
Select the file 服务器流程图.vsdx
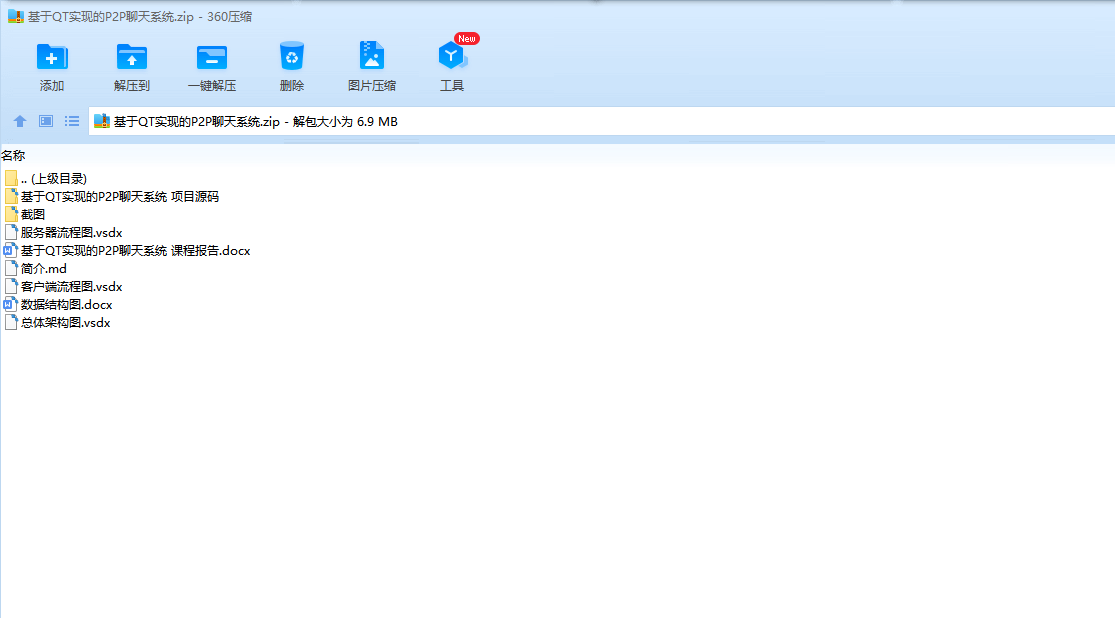[x=63, y=233]
